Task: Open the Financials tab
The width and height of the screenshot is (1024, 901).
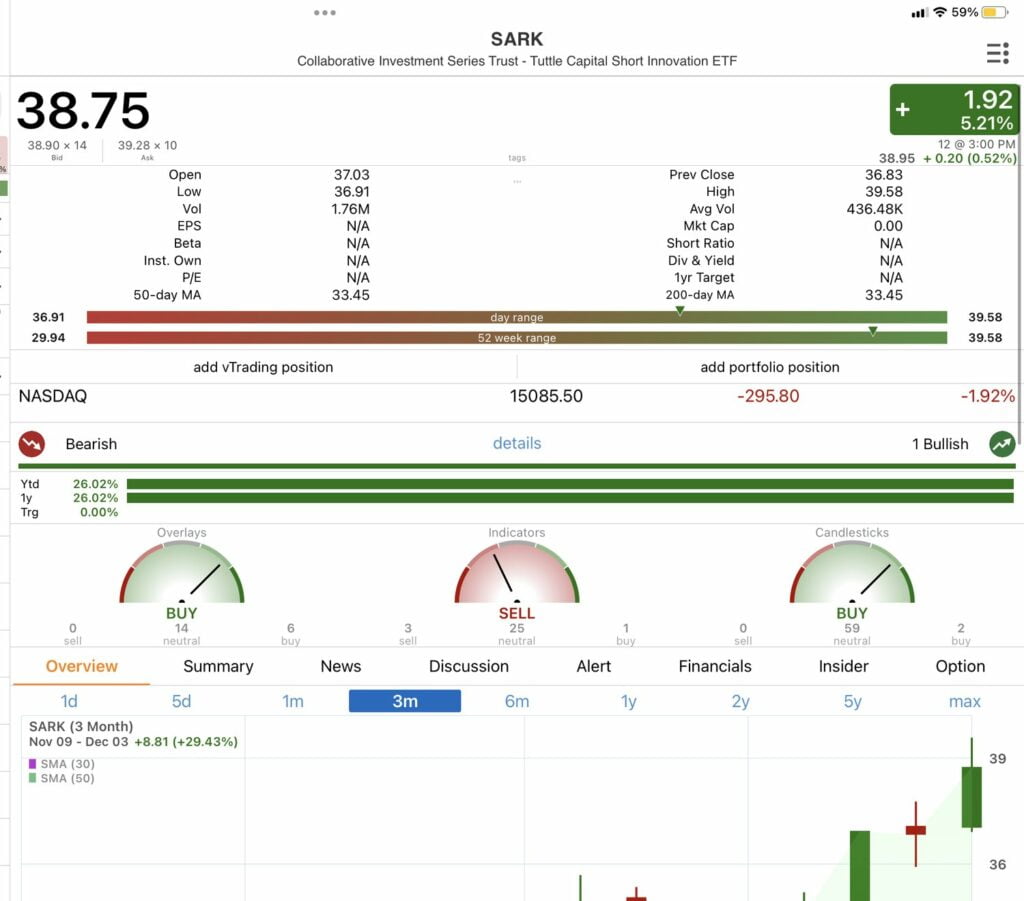Action: tap(714, 666)
